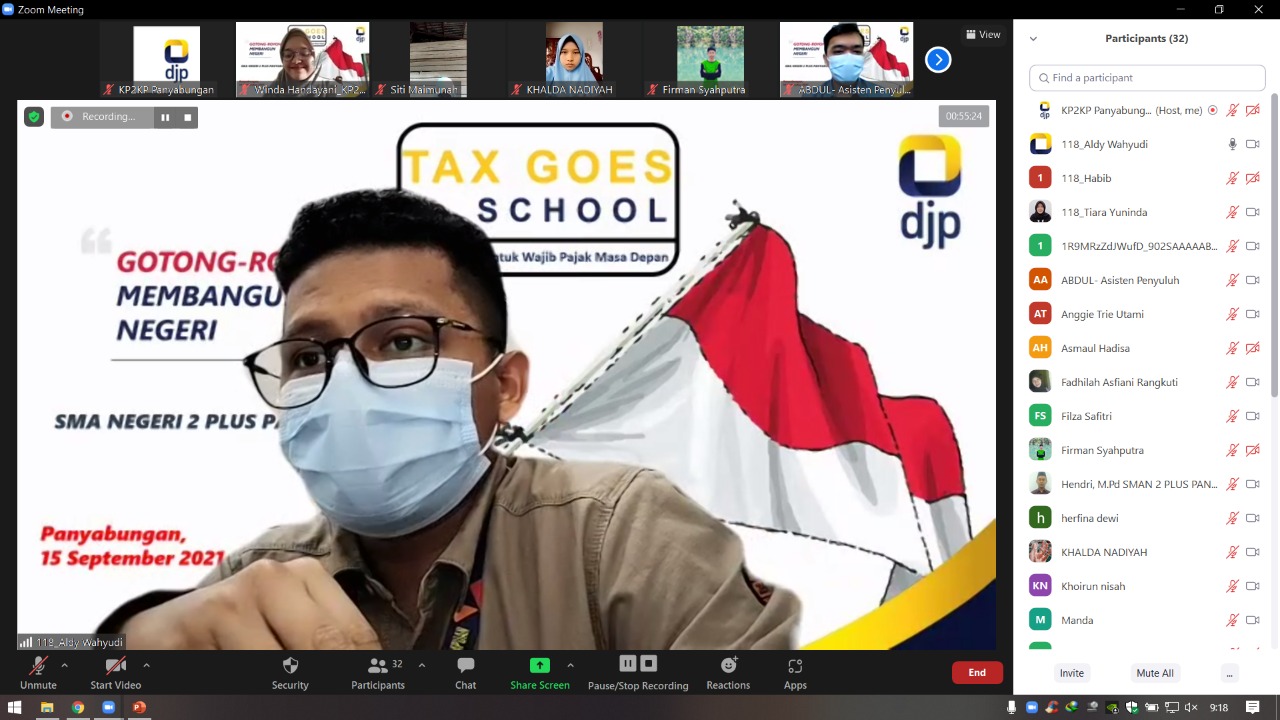The width and height of the screenshot is (1280, 720).
Task: Open the Security shield icon
Action: [x=290, y=666]
